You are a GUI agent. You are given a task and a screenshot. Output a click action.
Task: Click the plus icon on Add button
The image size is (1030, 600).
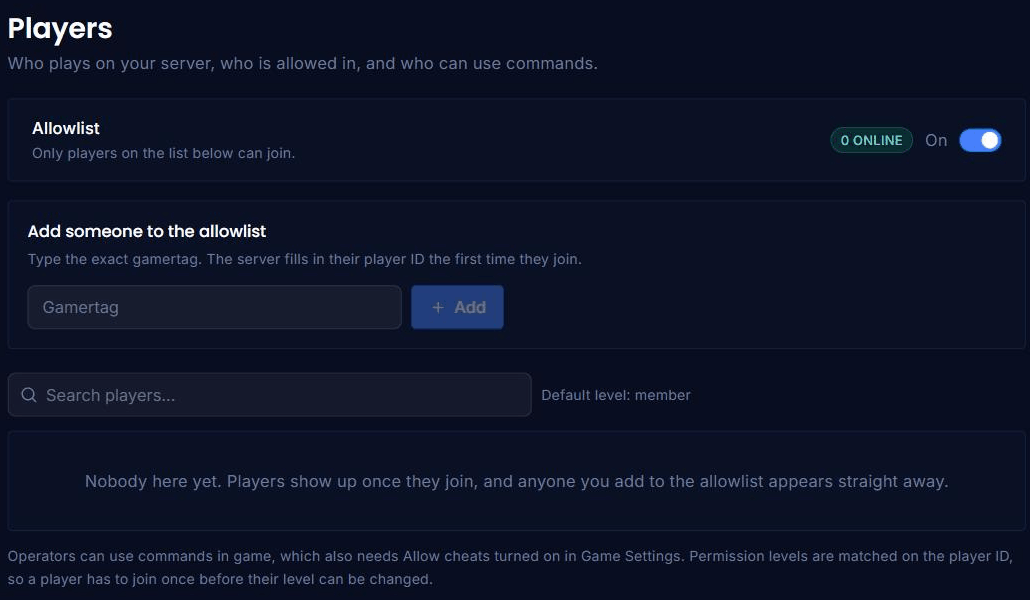coord(437,307)
